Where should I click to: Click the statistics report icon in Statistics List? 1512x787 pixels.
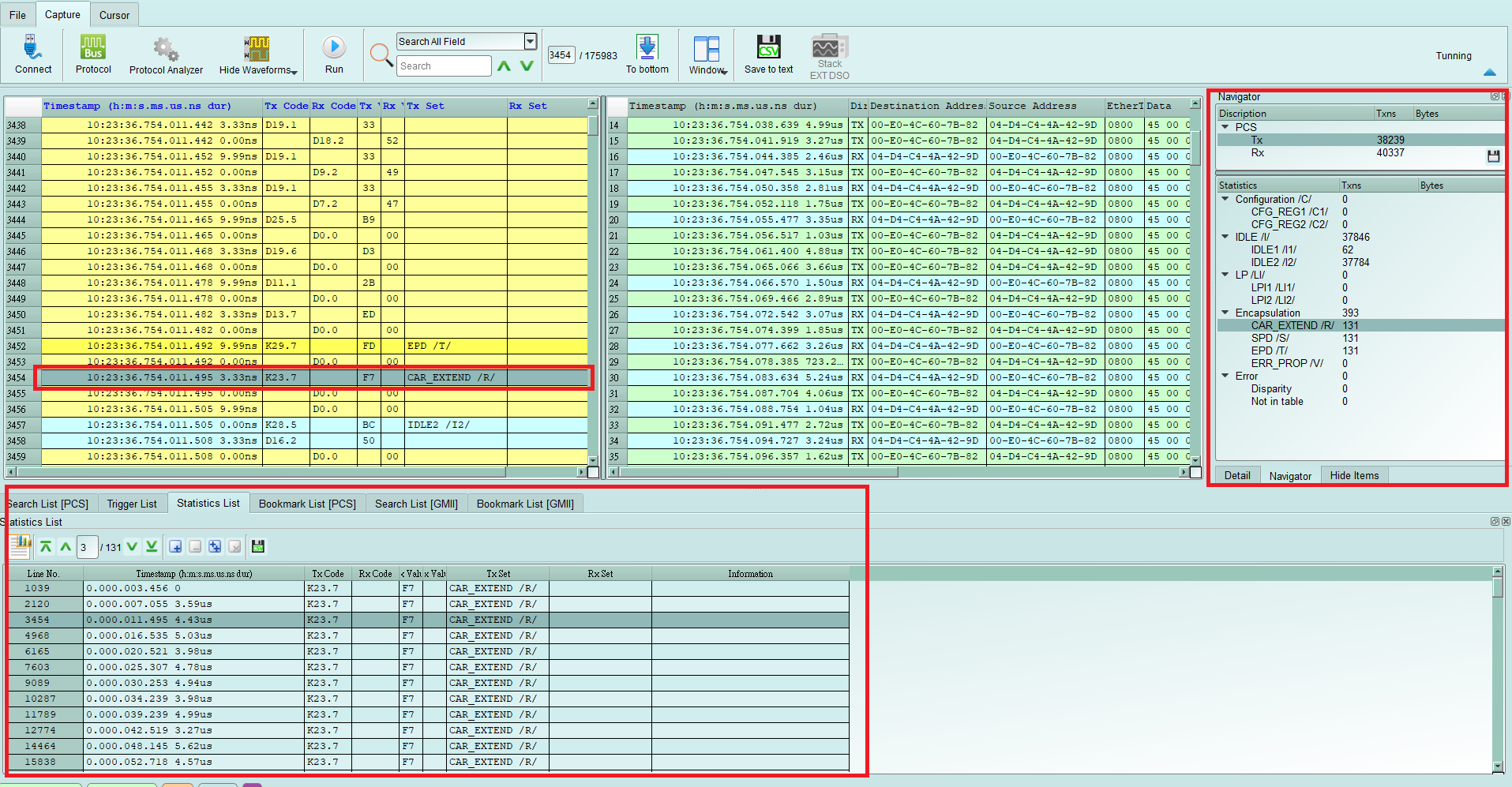click(21, 546)
